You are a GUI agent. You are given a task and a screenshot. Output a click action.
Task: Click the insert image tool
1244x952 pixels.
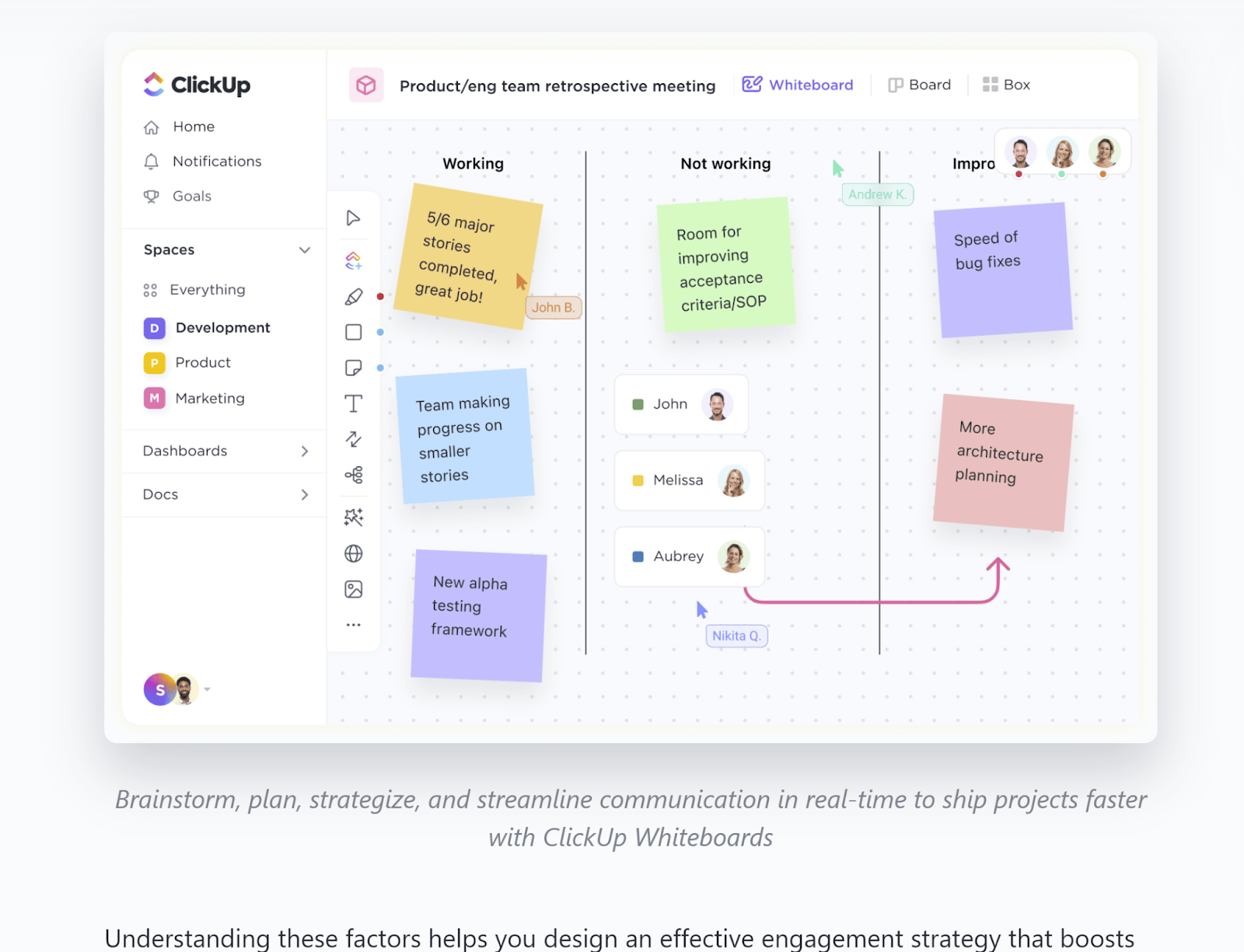click(x=354, y=590)
